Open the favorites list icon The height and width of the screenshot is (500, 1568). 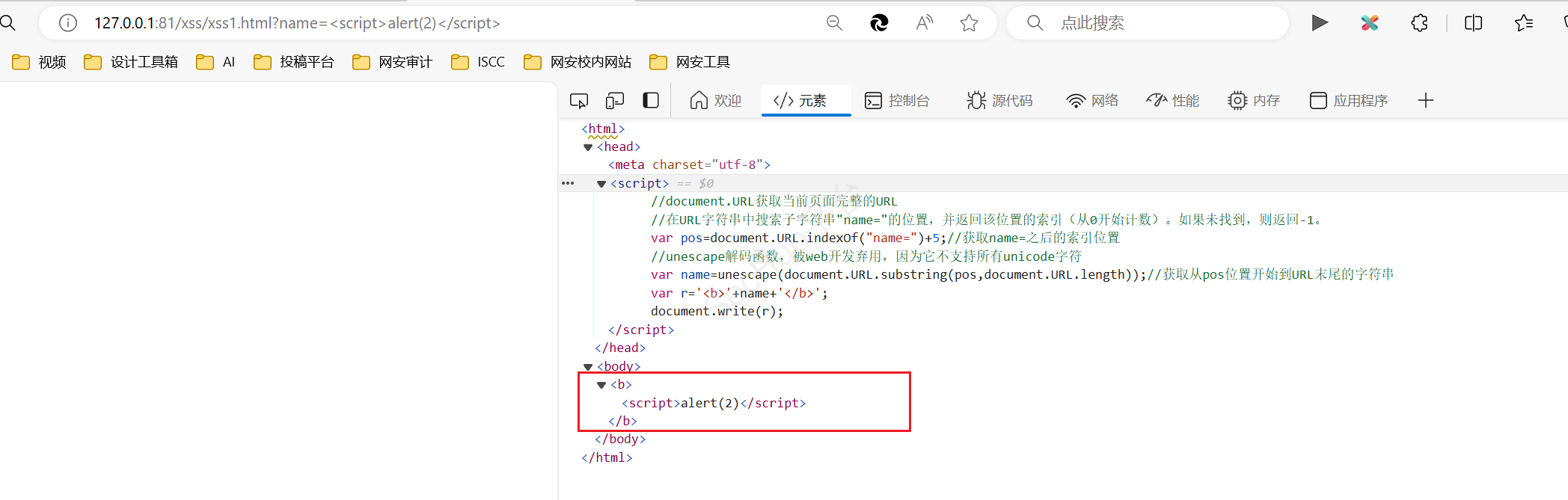pos(1524,23)
